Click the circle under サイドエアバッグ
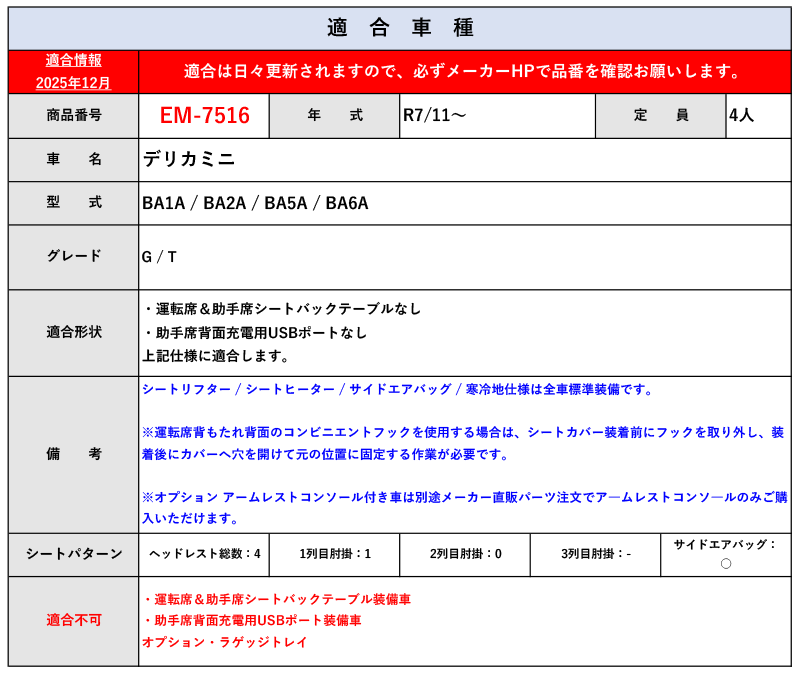The image size is (800, 674). click(x=725, y=564)
